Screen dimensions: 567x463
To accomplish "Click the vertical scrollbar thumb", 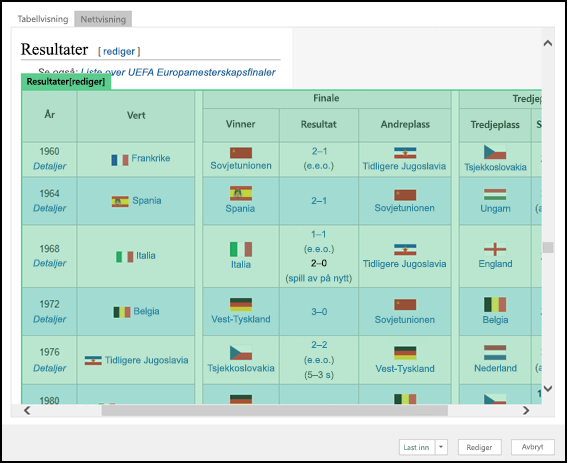I will pos(548,247).
